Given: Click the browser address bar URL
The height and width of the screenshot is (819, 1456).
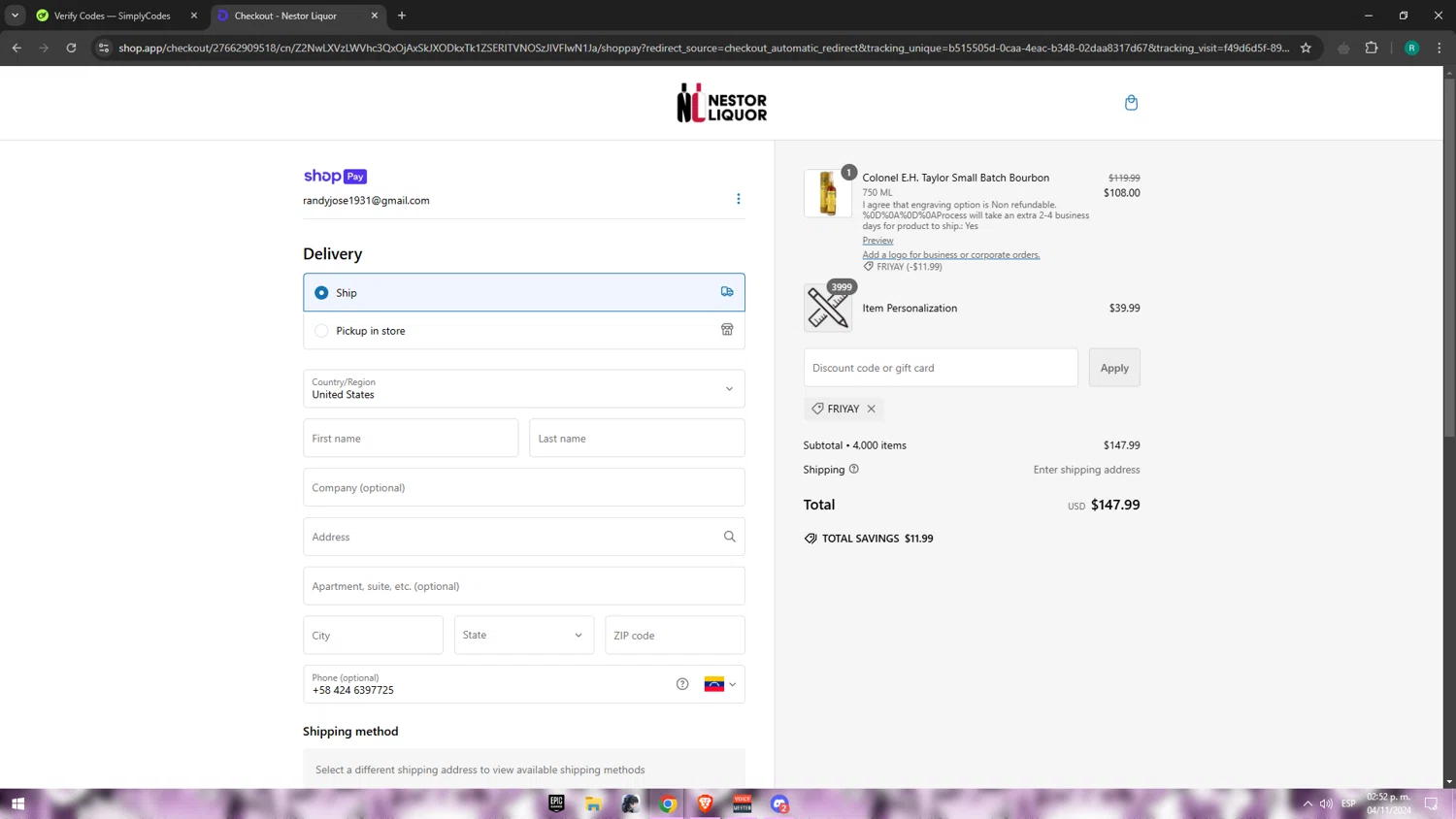Looking at the screenshot, I should pos(704,48).
